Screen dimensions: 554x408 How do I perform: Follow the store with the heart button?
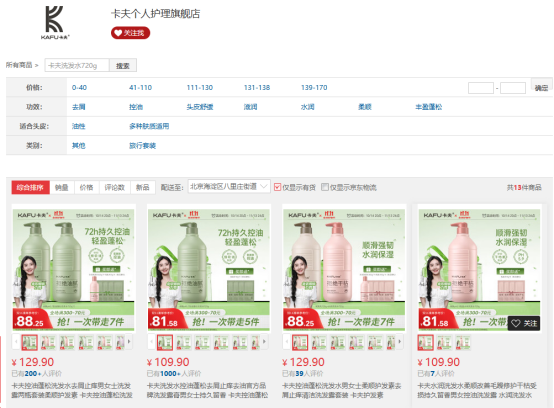tap(130, 33)
